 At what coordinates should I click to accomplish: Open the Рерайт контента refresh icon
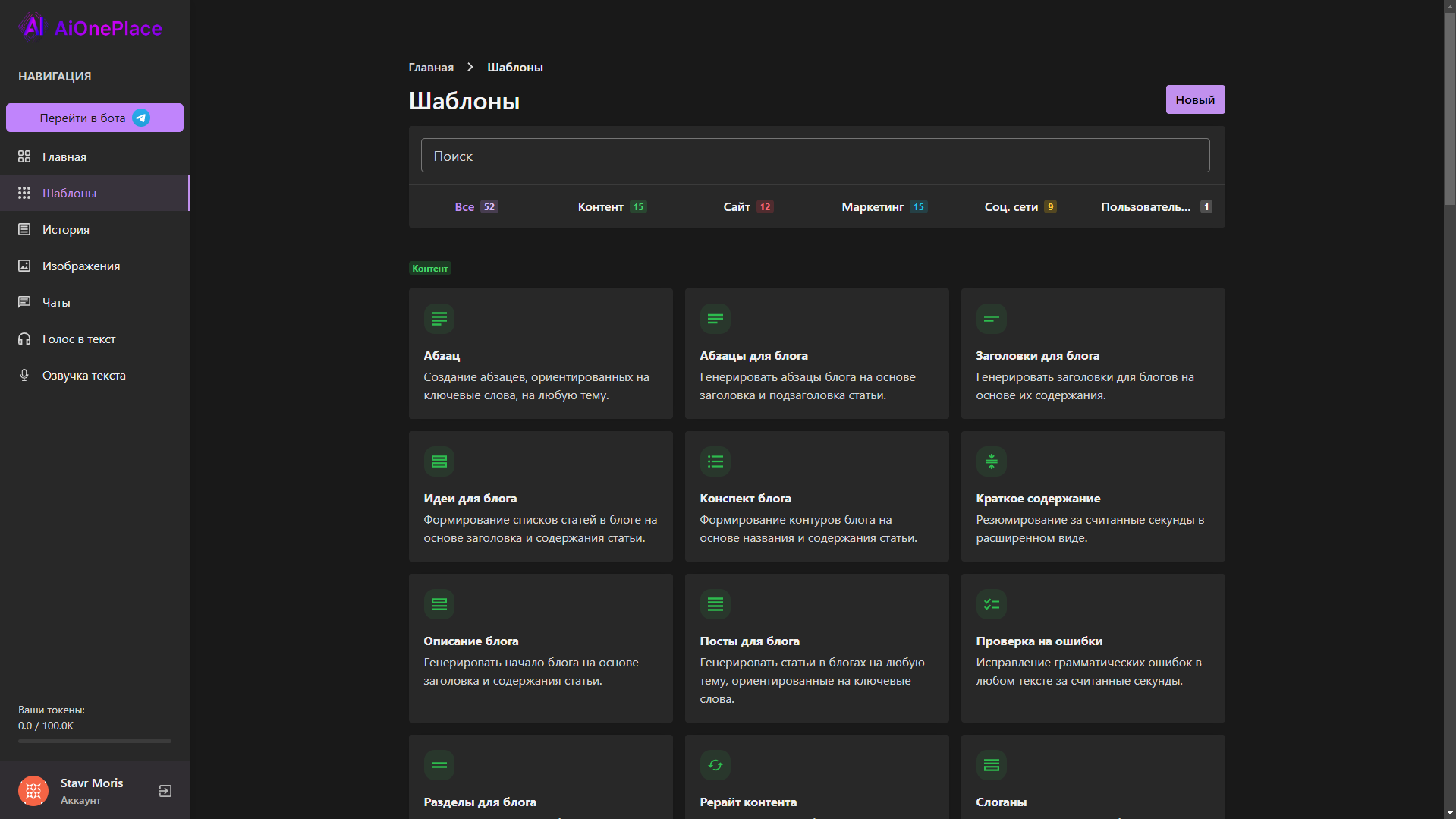tap(715, 765)
